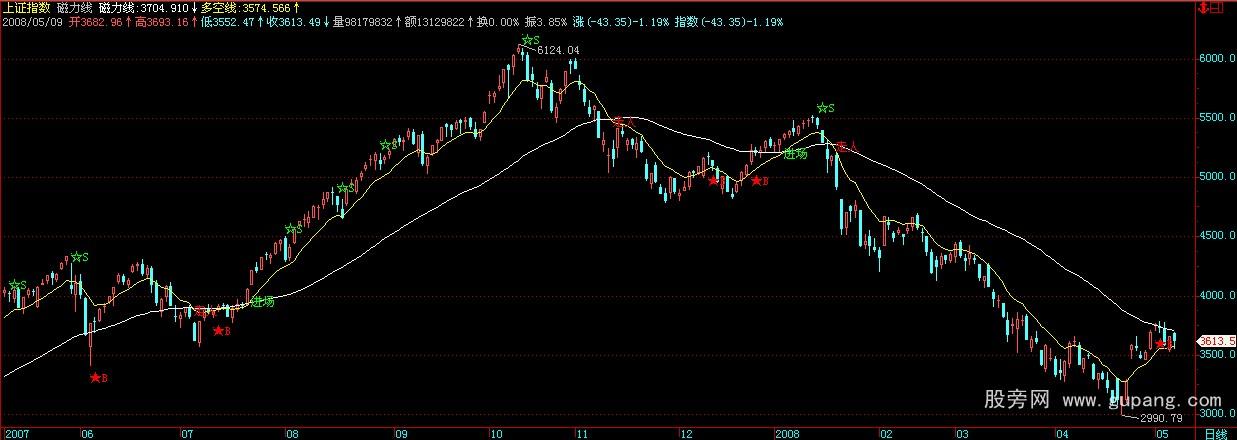Click the 10 month label on time axis
1237x440 pixels.
(x=495, y=433)
